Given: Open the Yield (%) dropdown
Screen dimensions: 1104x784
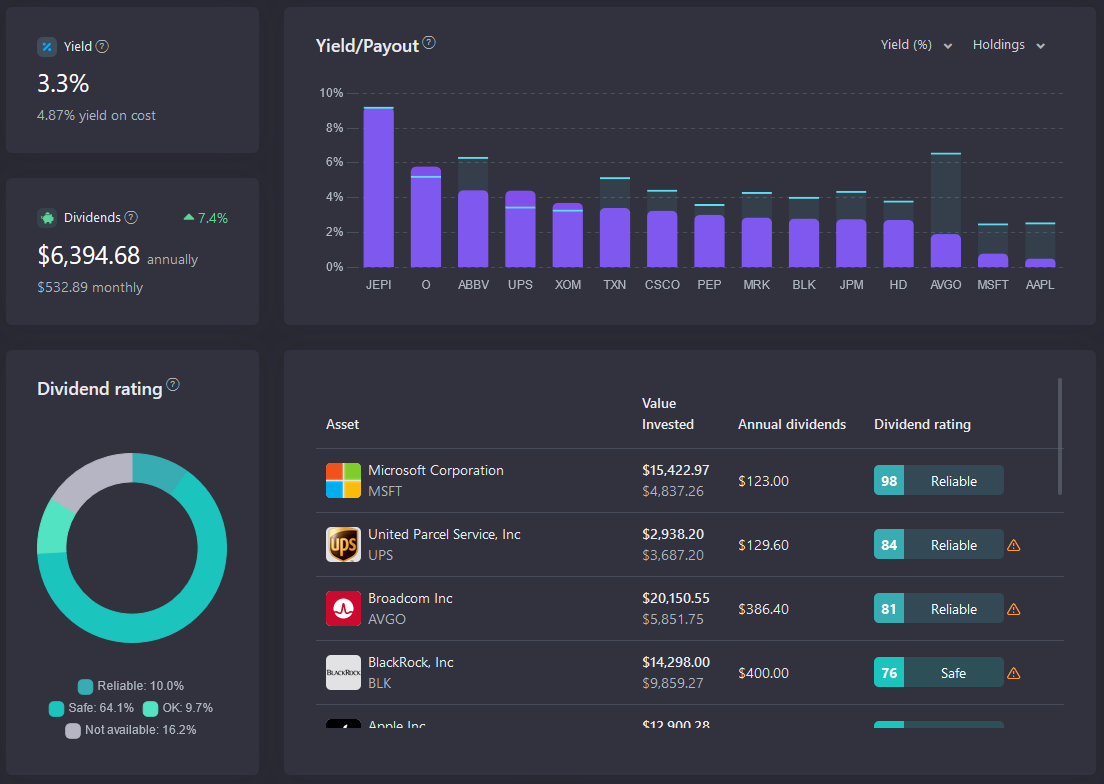Looking at the screenshot, I should pyautogui.click(x=917, y=45).
